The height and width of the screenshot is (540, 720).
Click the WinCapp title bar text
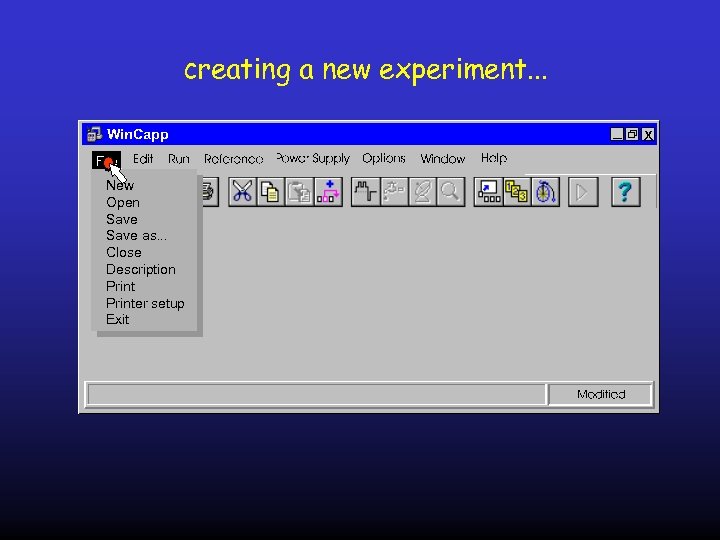[x=137, y=135]
